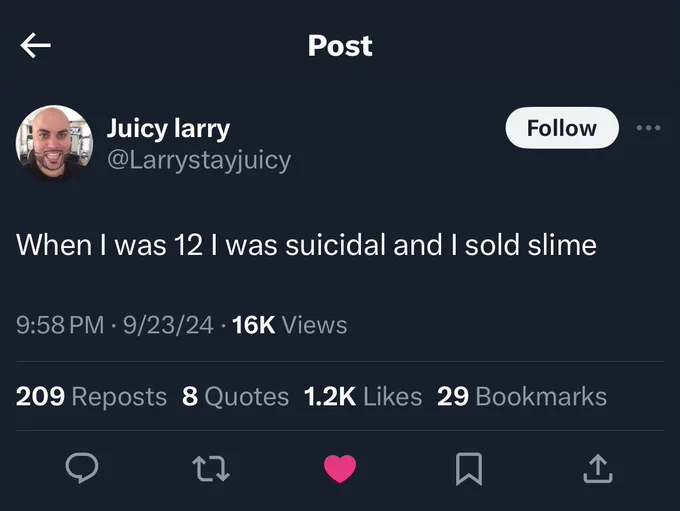Tap the reply speech bubble icon
680x511 pixels.
point(82,468)
